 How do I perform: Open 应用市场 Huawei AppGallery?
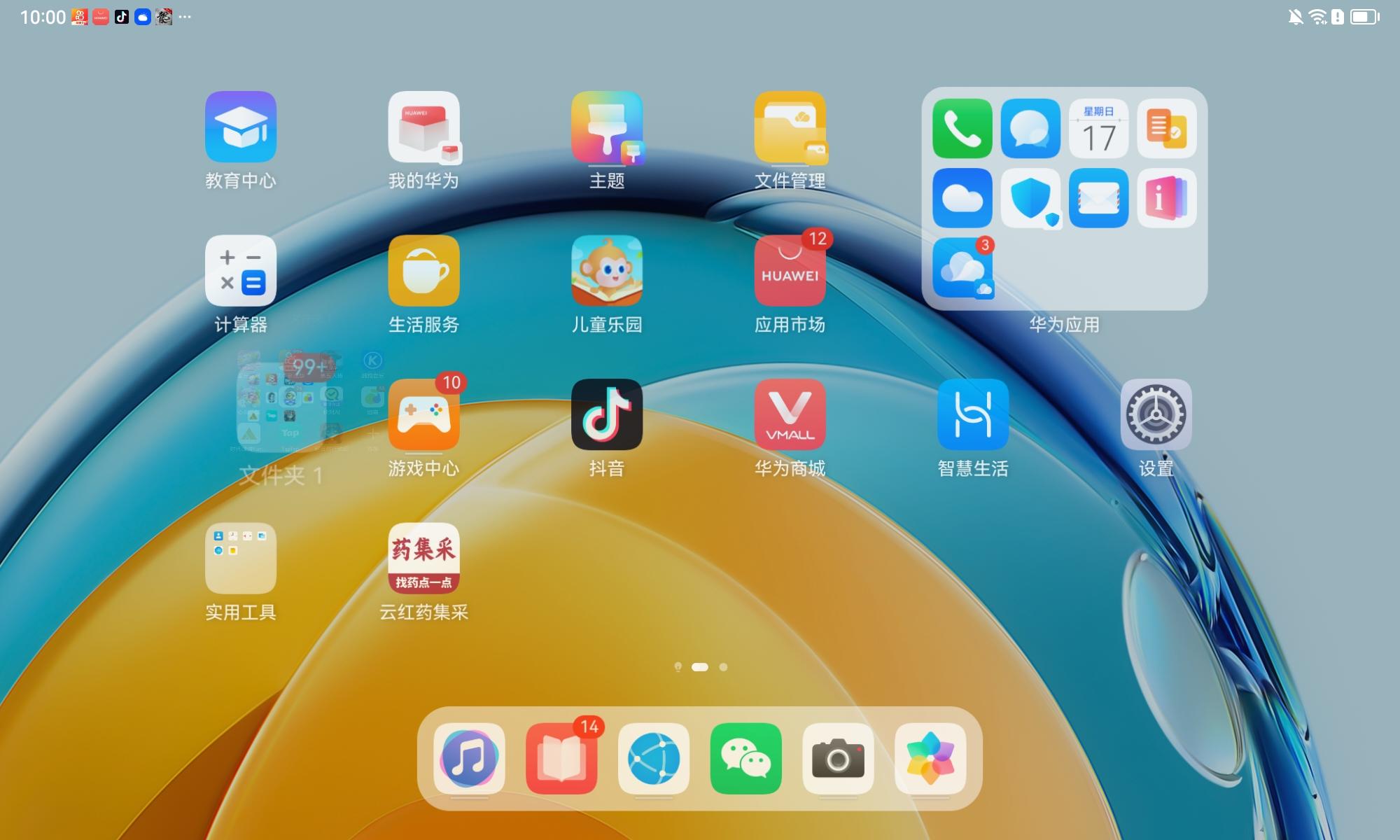click(790, 271)
